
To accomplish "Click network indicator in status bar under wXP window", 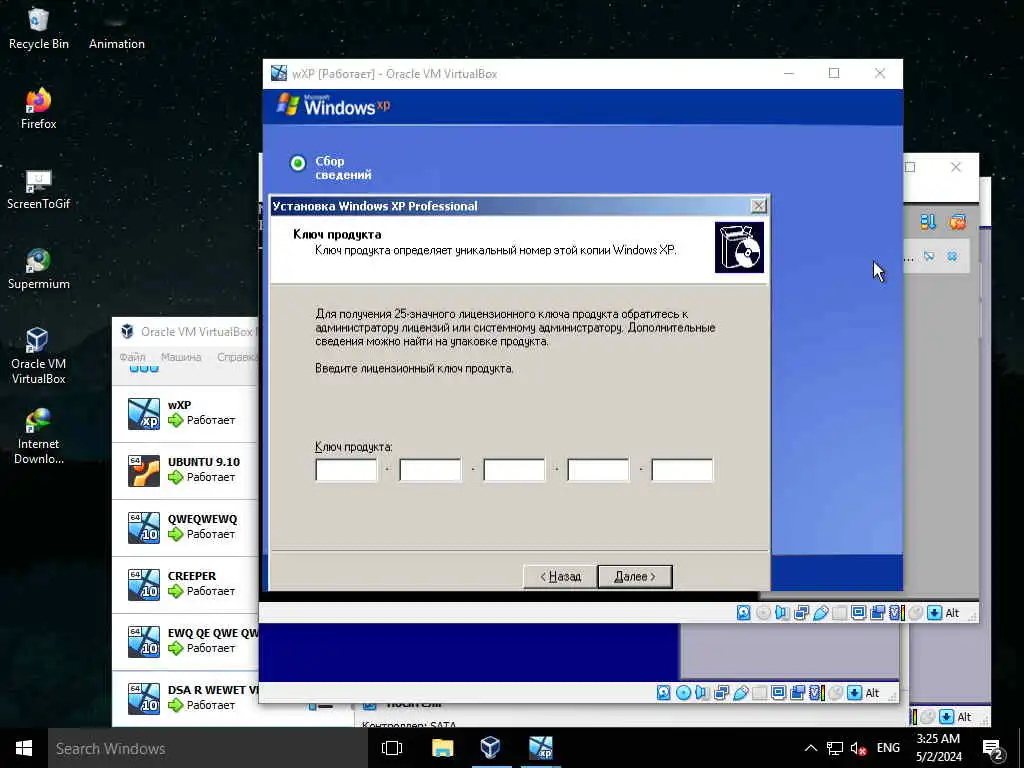I will pos(801,613).
